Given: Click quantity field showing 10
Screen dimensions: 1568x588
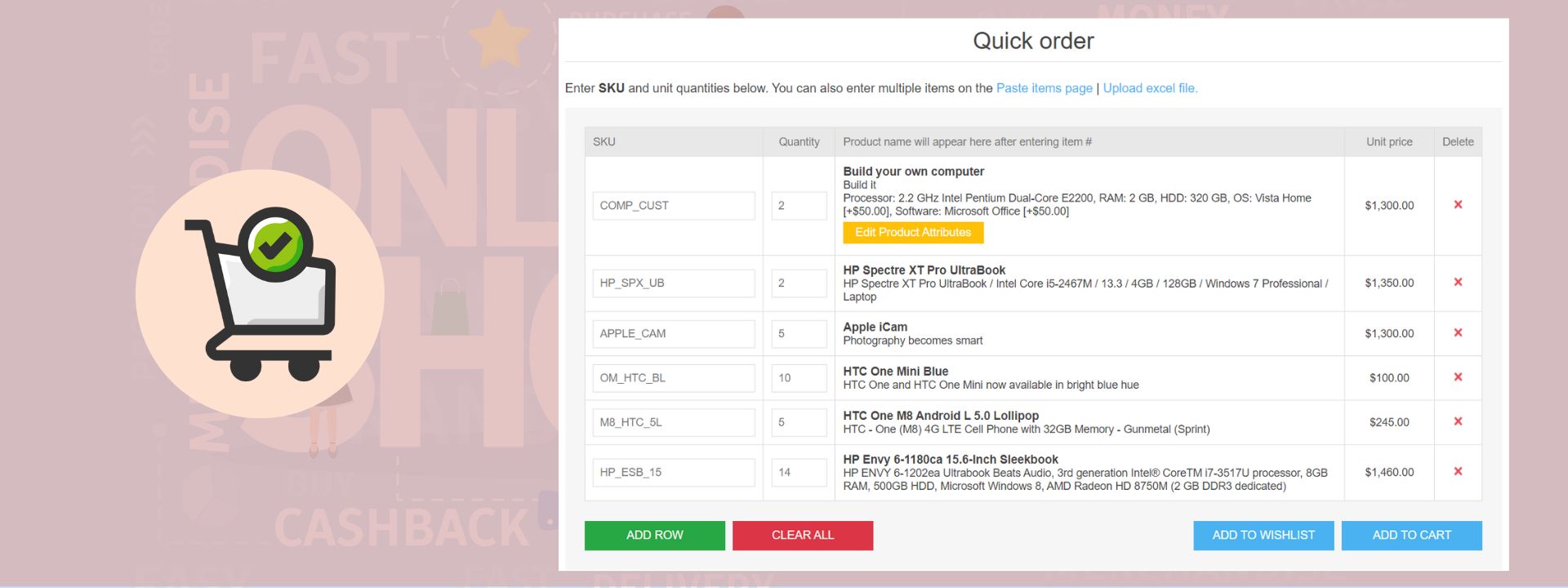Looking at the screenshot, I should point(799,378).
